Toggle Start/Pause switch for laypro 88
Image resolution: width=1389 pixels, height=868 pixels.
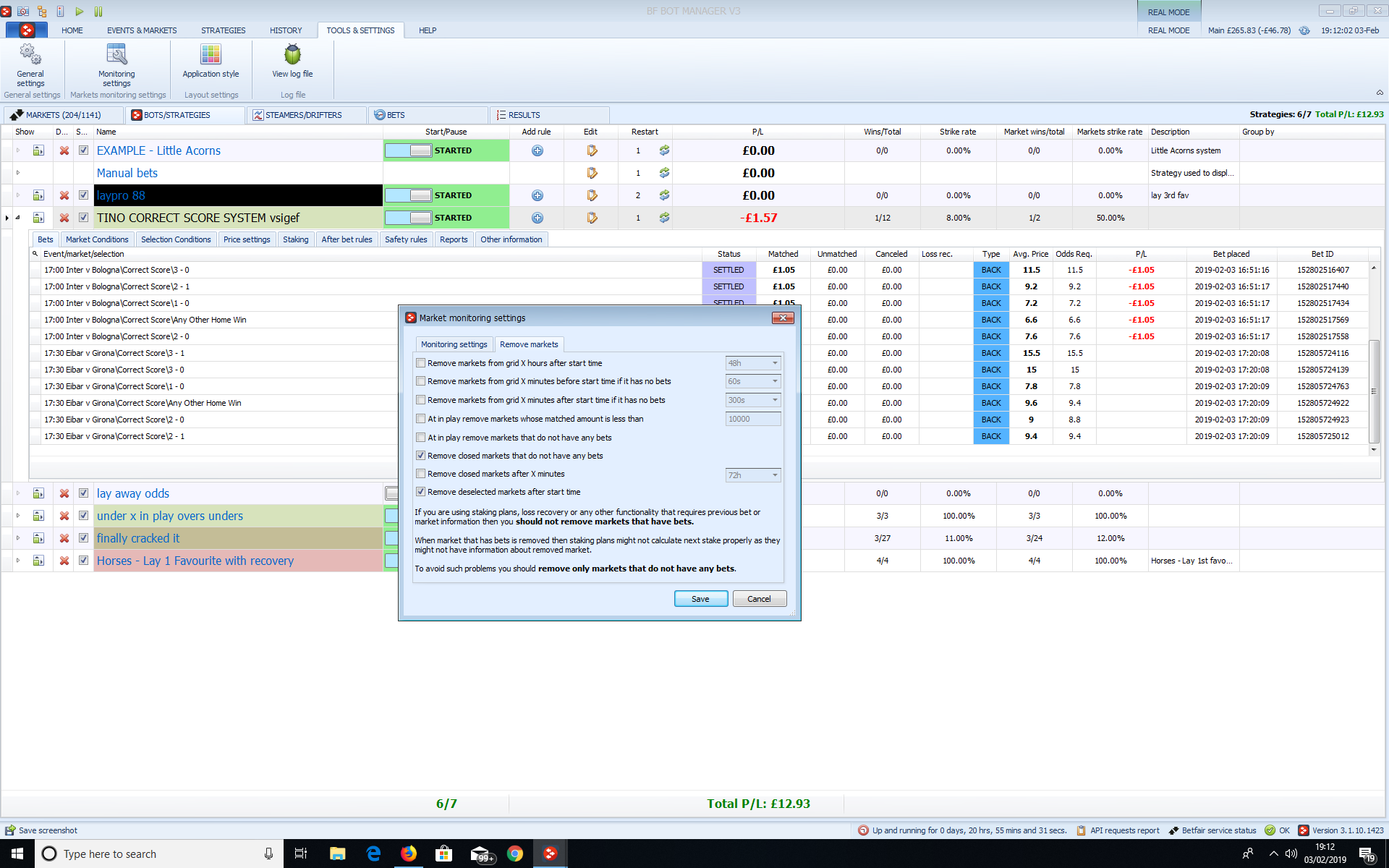409,195
